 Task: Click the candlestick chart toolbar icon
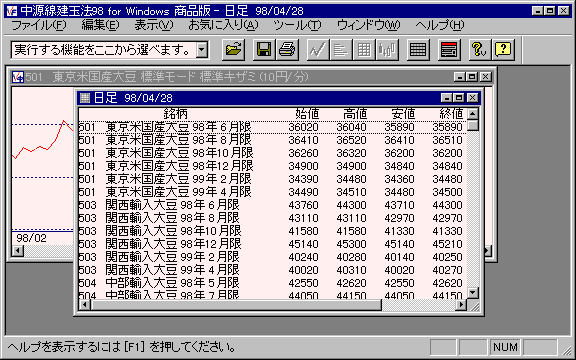click(x=387, y=50)
